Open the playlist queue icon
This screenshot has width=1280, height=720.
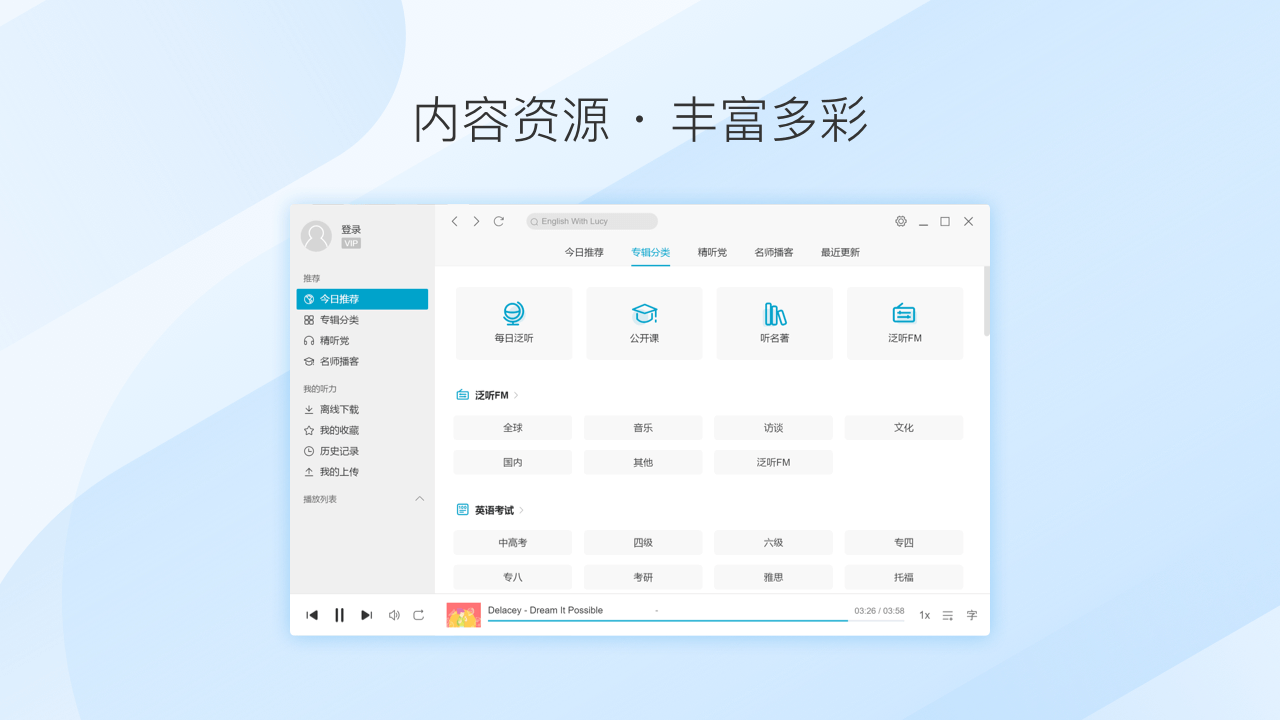[x=948, y=616]
